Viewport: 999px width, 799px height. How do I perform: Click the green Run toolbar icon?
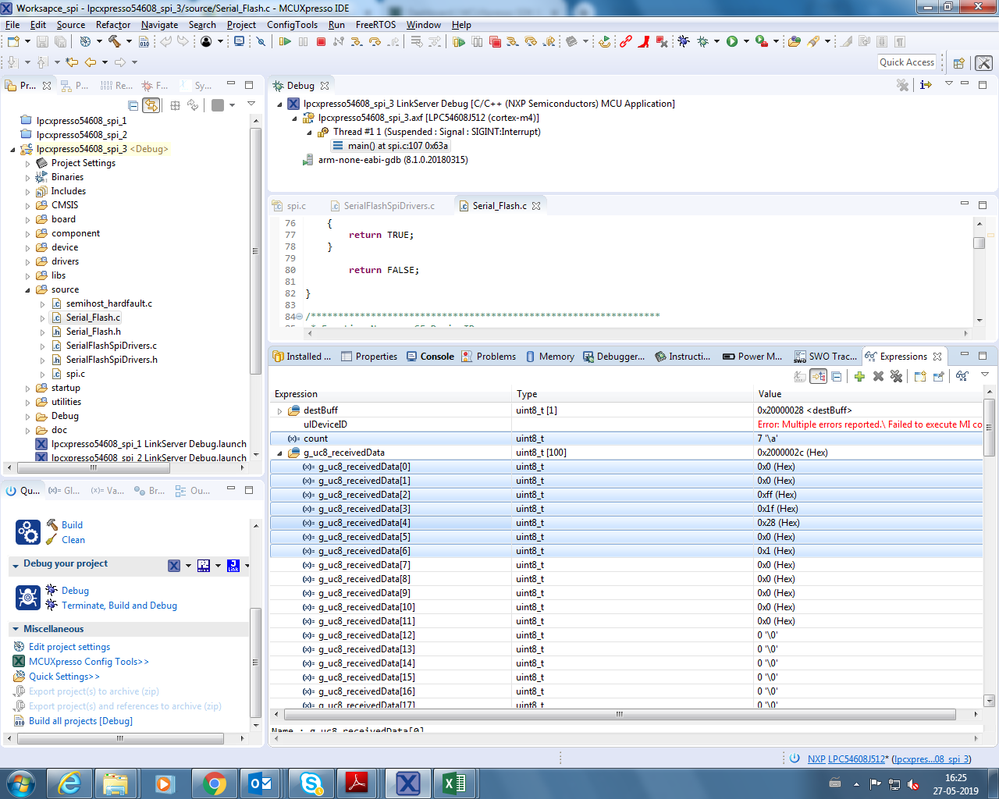coord(732,41)
